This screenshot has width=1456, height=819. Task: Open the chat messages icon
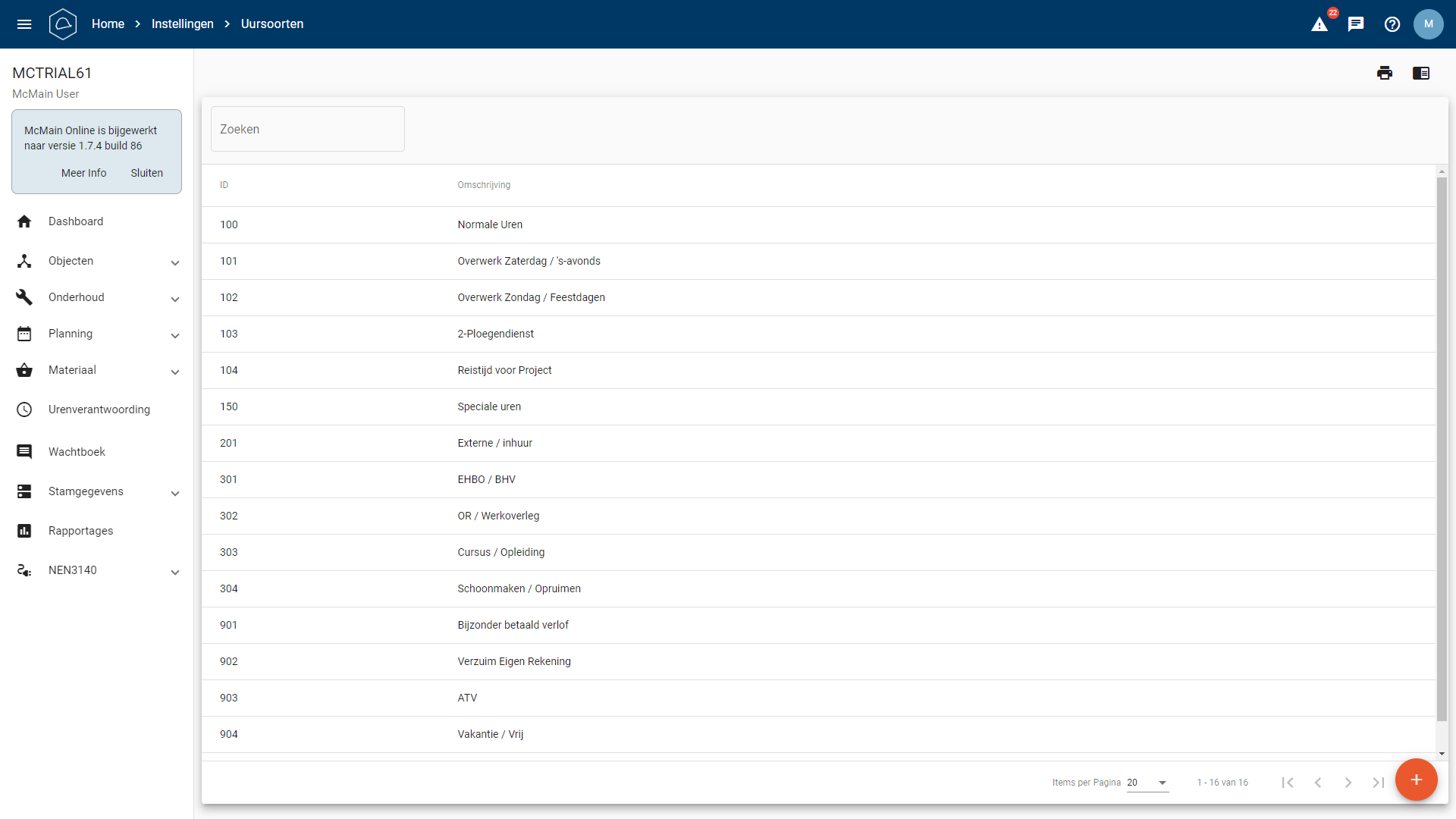coord(1356,24)
